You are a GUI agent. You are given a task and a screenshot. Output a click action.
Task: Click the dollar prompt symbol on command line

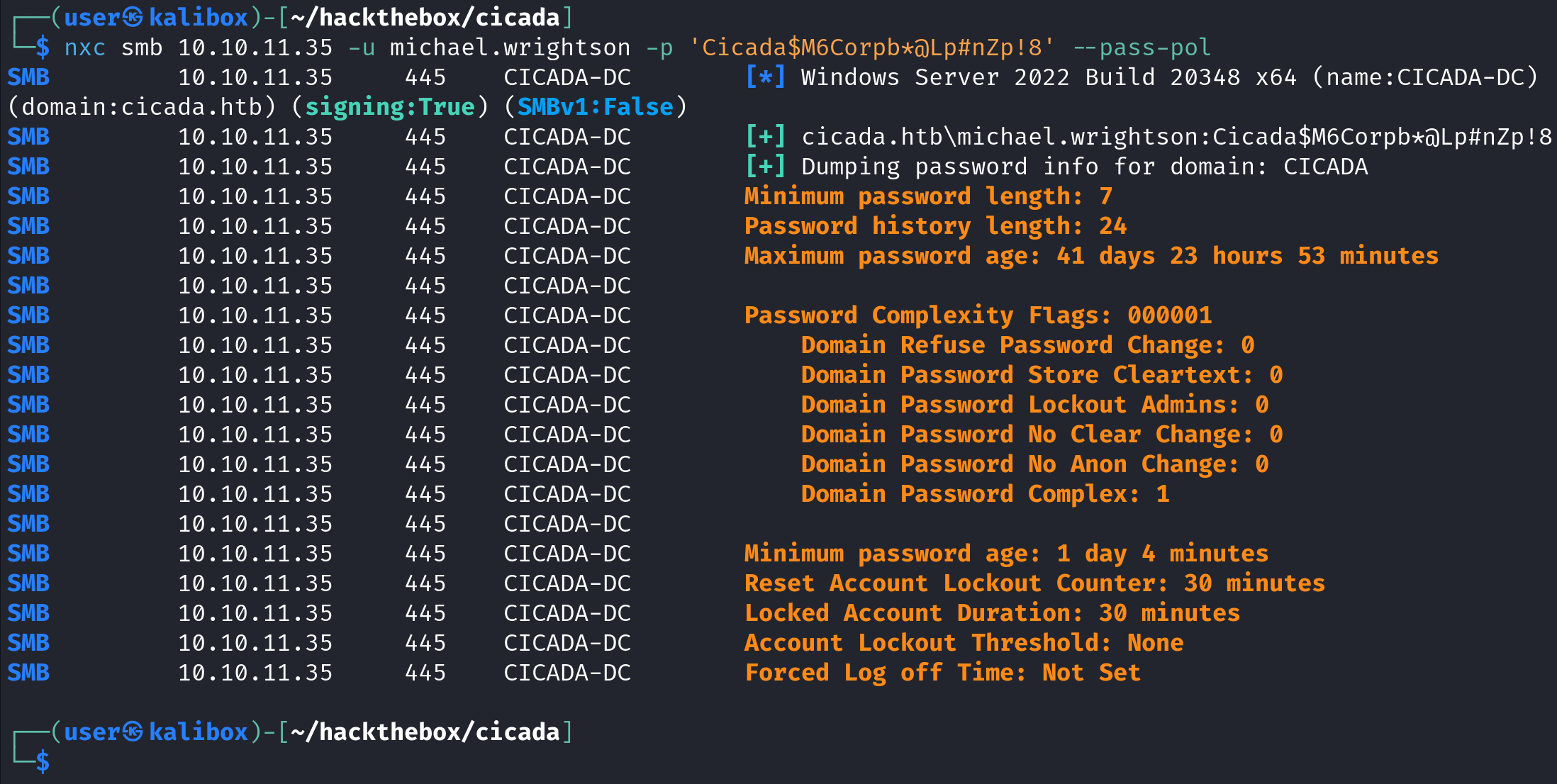pos(43,47)
